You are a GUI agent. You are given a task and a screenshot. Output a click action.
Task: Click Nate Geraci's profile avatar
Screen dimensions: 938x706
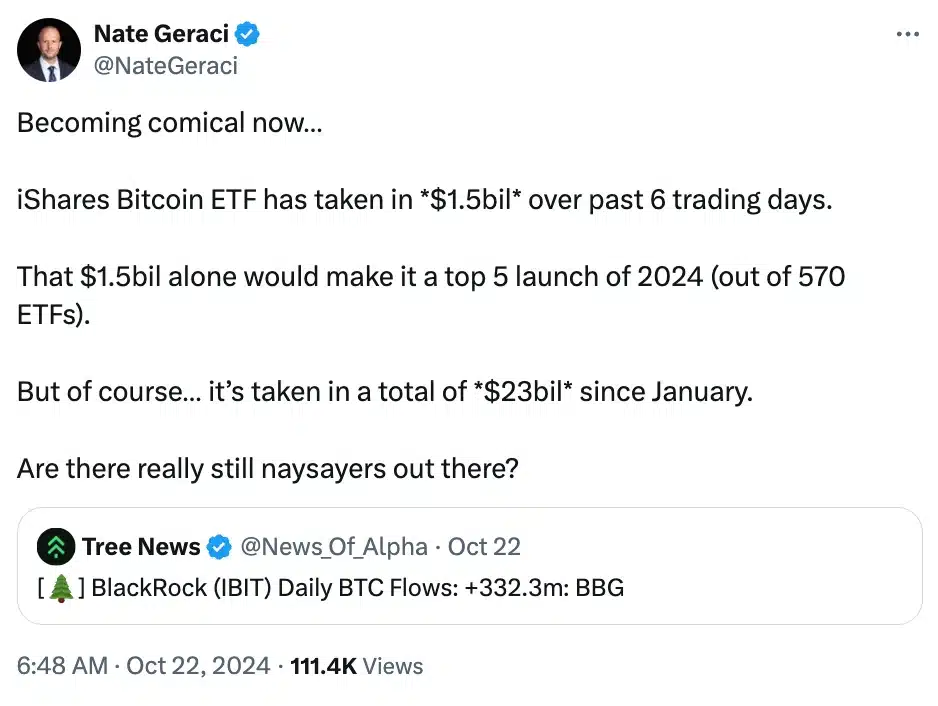coord(49,50)
